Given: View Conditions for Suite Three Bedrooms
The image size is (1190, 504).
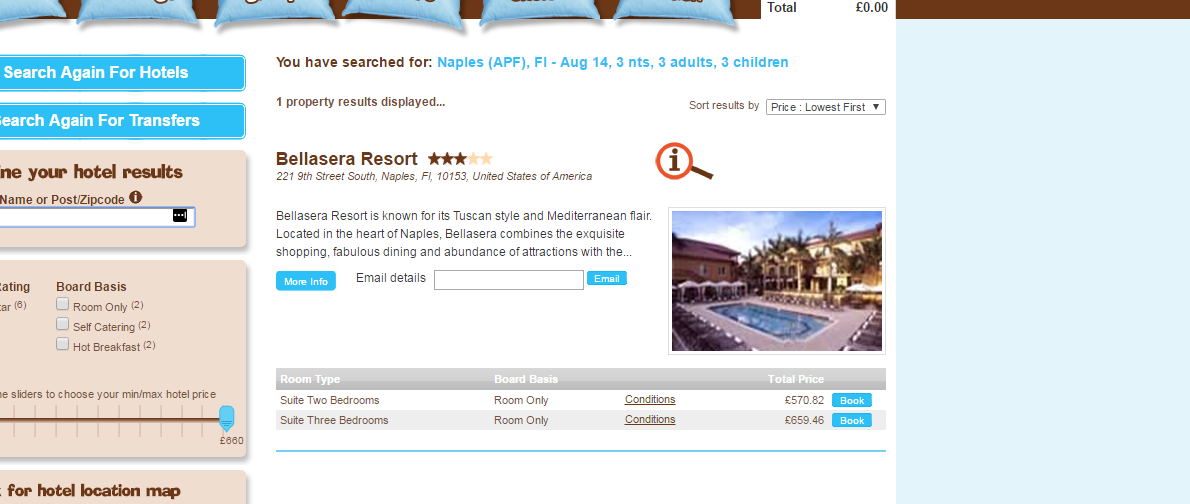Looking at the screenshot, I should [x=650, y=420].
